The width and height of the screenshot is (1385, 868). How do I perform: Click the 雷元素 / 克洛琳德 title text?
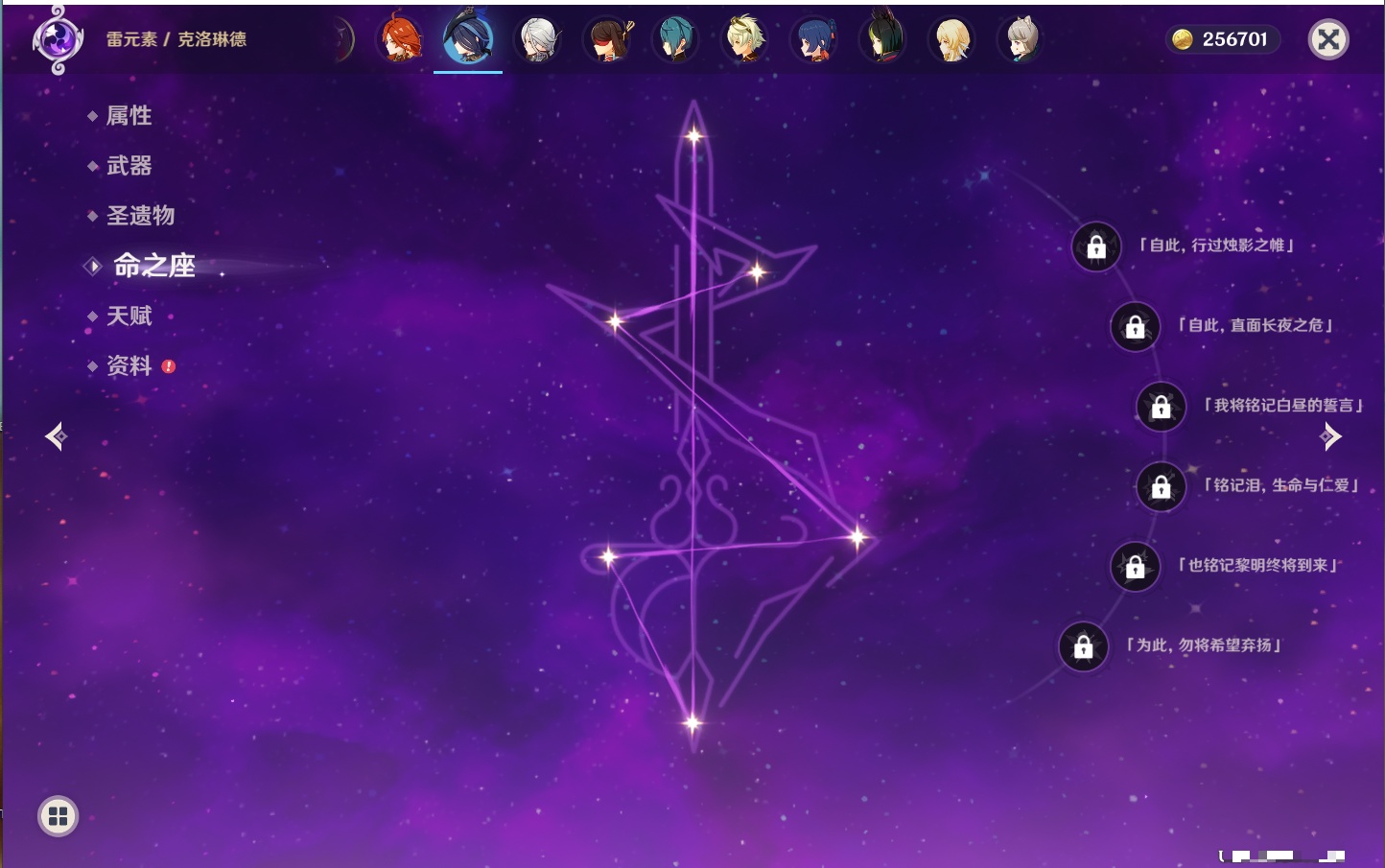point(176,39)
